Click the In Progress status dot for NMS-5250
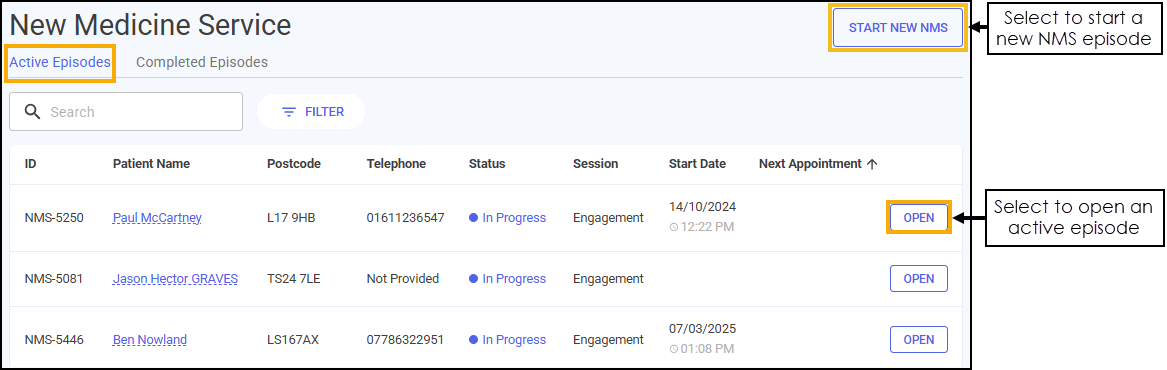Viewport: 1167px width, 370px height. (473, 218)
